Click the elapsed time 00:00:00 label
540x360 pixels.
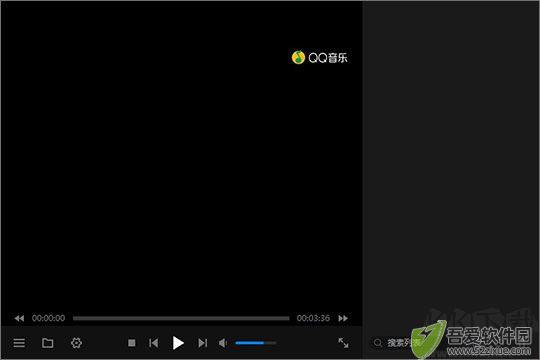click(x=49, y=318)
